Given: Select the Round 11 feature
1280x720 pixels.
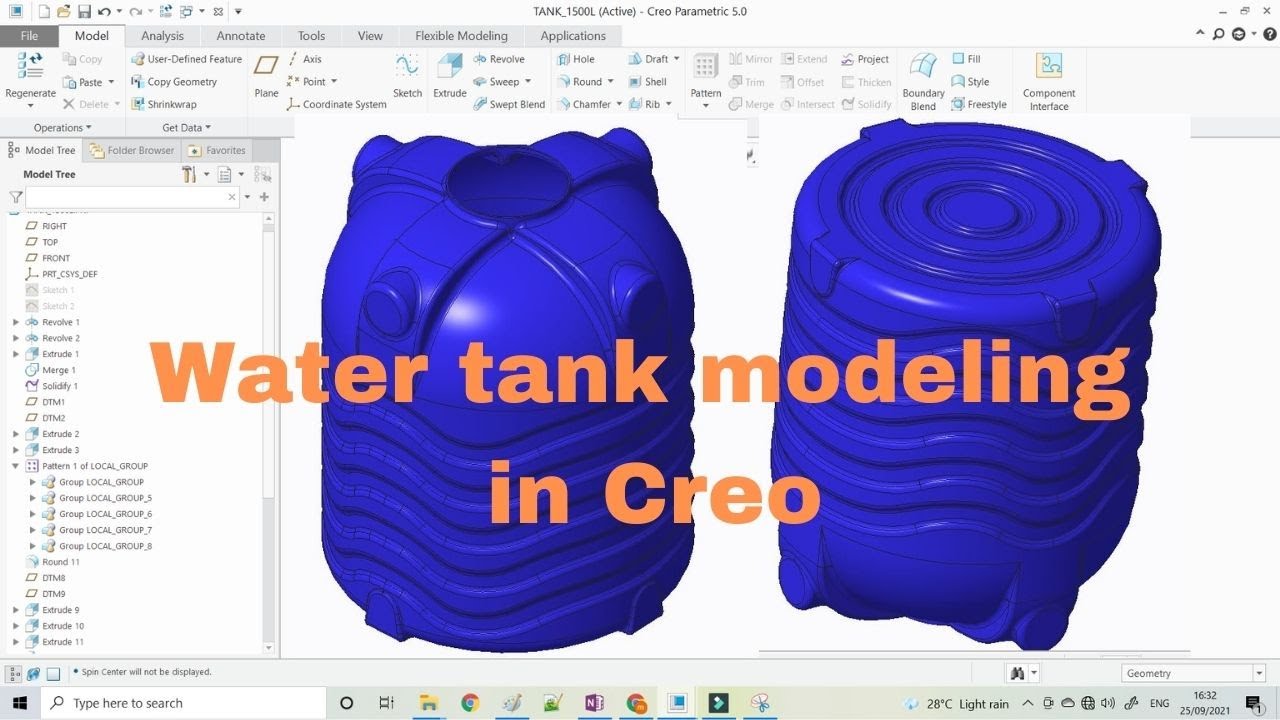Looking at the screenshot, I should pos(52,562).
